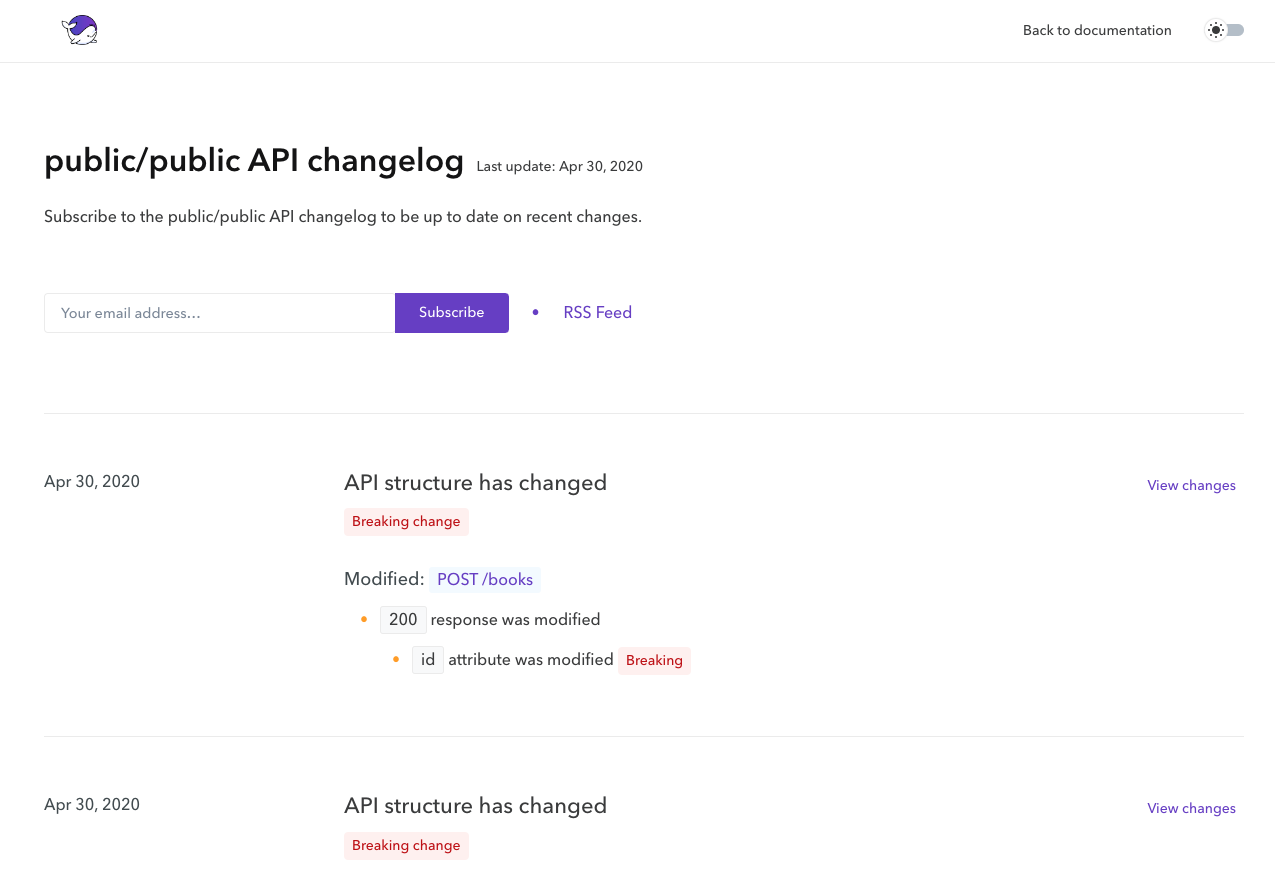This screenshot has height=870, width=1275.
Task: Click the first Breaking change badge
Action: click(406, 522)
